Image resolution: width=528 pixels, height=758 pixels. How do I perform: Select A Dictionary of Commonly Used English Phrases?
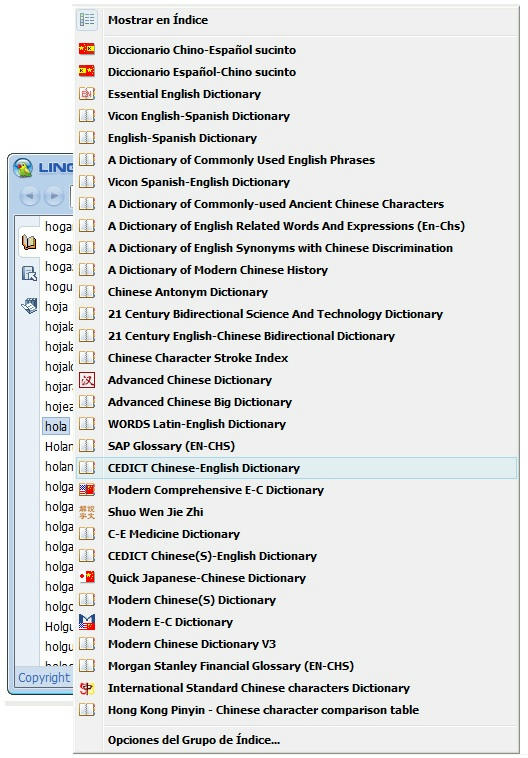[296, 160]
